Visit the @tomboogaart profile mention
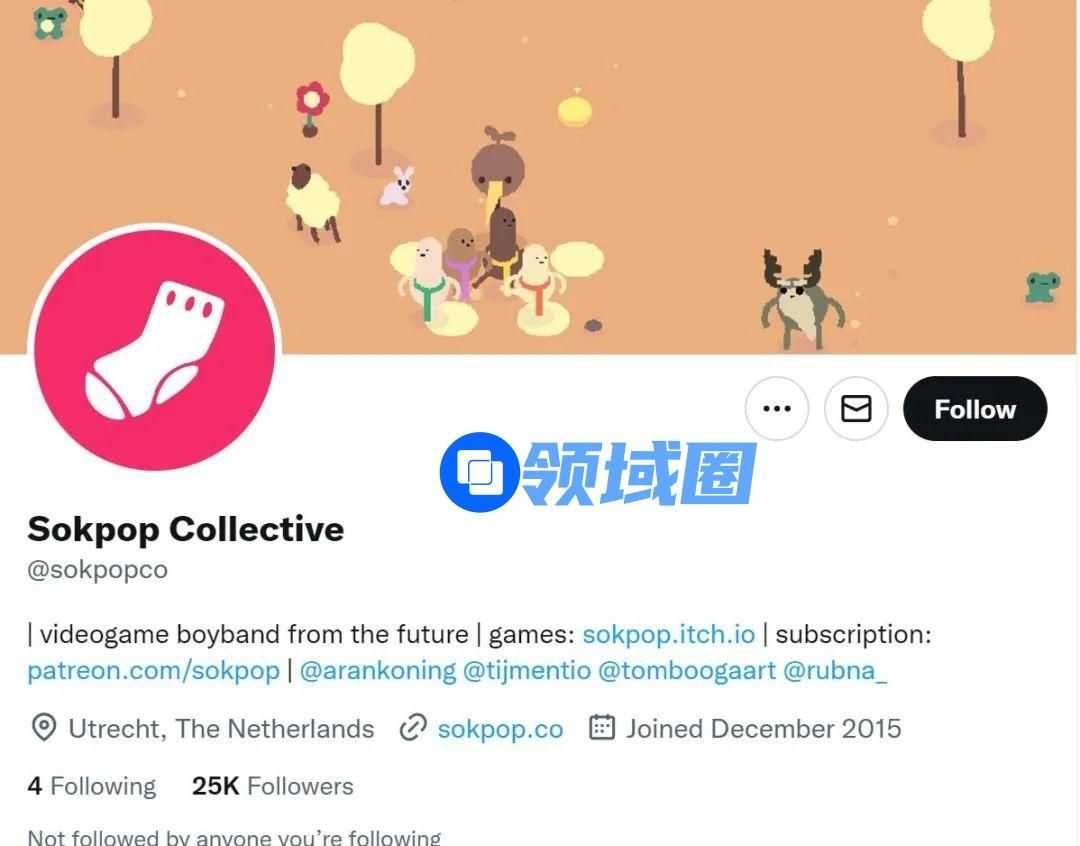1080x846 pixels. 687,670
